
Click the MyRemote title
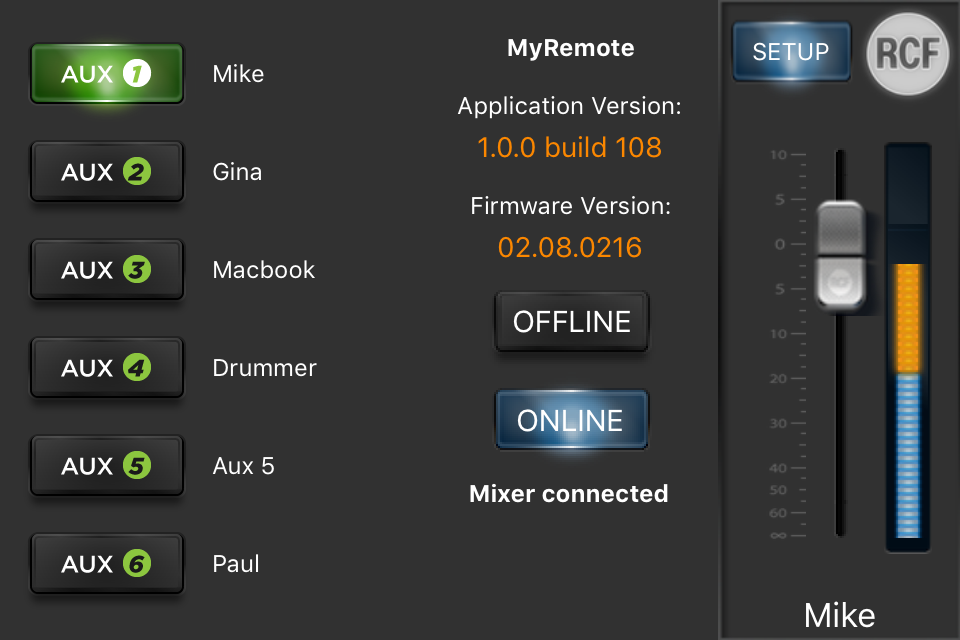570,47
